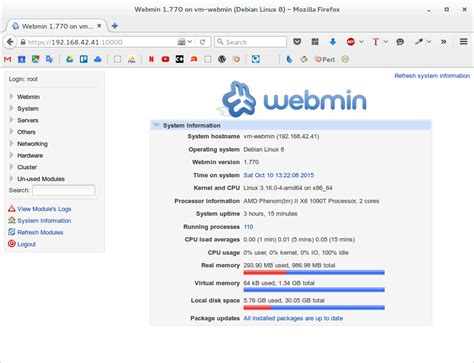Close the Webmin 1.770 tab
This screenshot has height=363, width=474.
(99, 26)
